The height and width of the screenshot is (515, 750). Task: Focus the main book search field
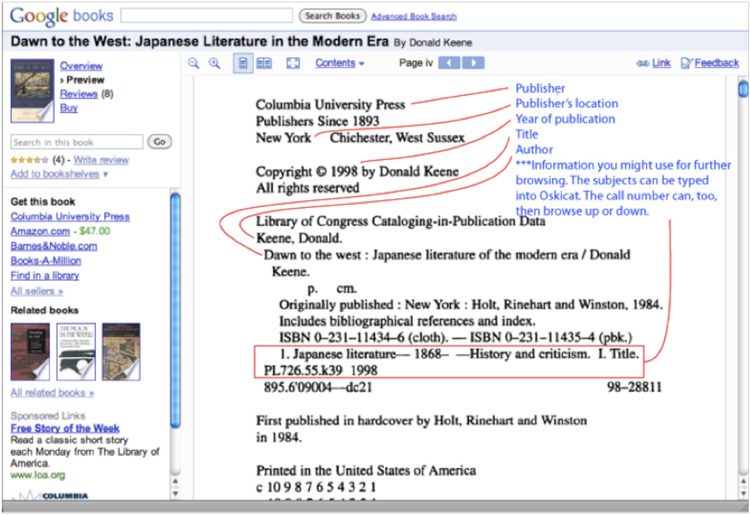coord(207,15)
